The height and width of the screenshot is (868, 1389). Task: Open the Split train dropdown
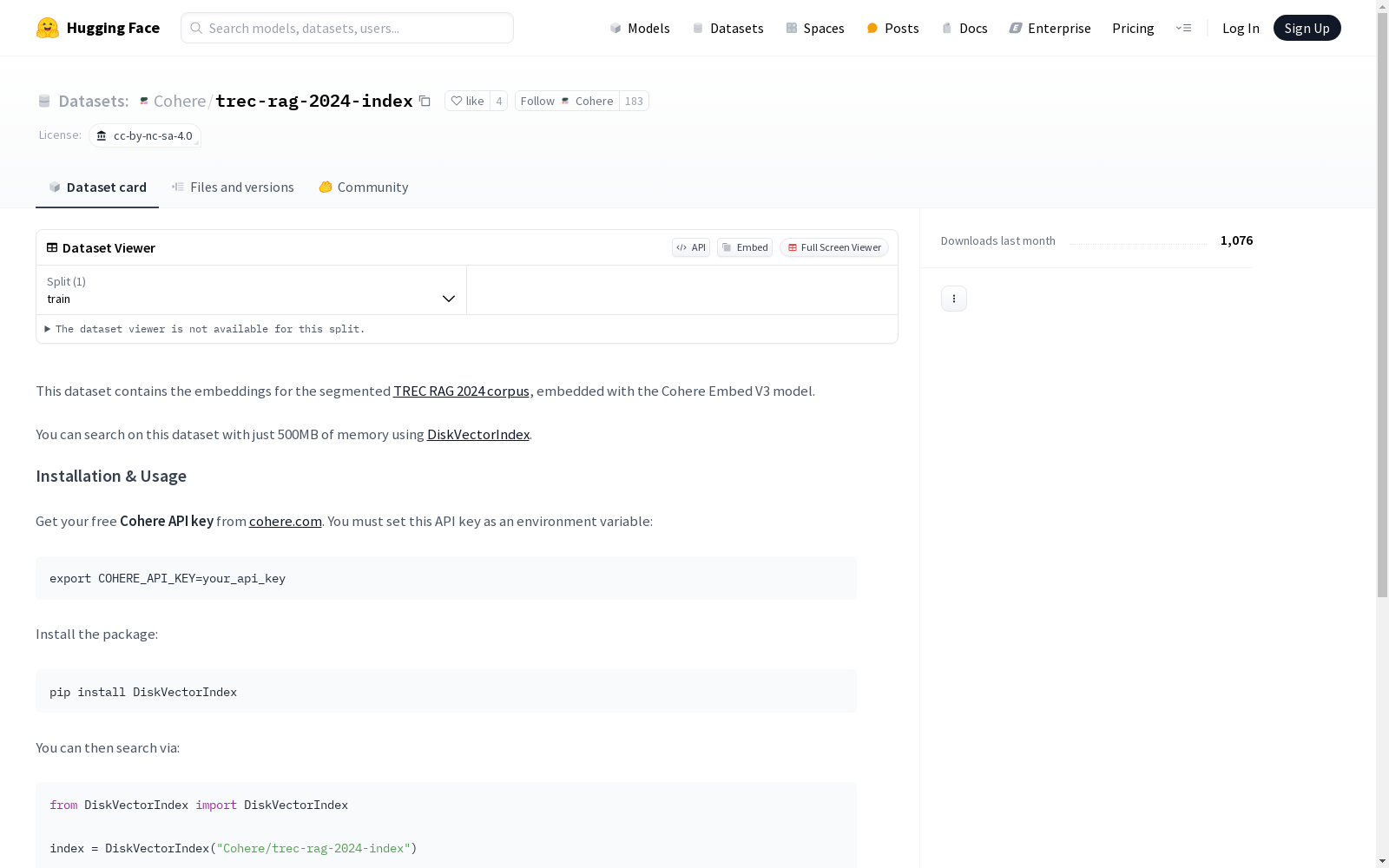(252, 290)
